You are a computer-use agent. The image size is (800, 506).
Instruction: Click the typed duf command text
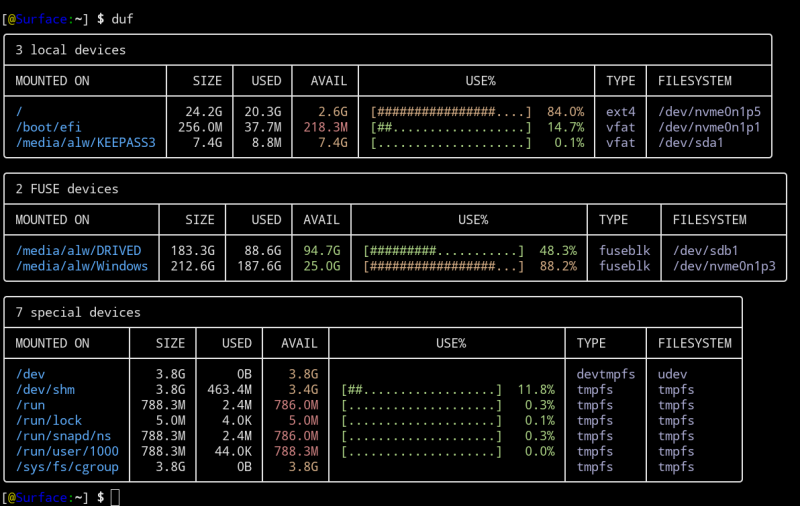click(x=123, y=19)
